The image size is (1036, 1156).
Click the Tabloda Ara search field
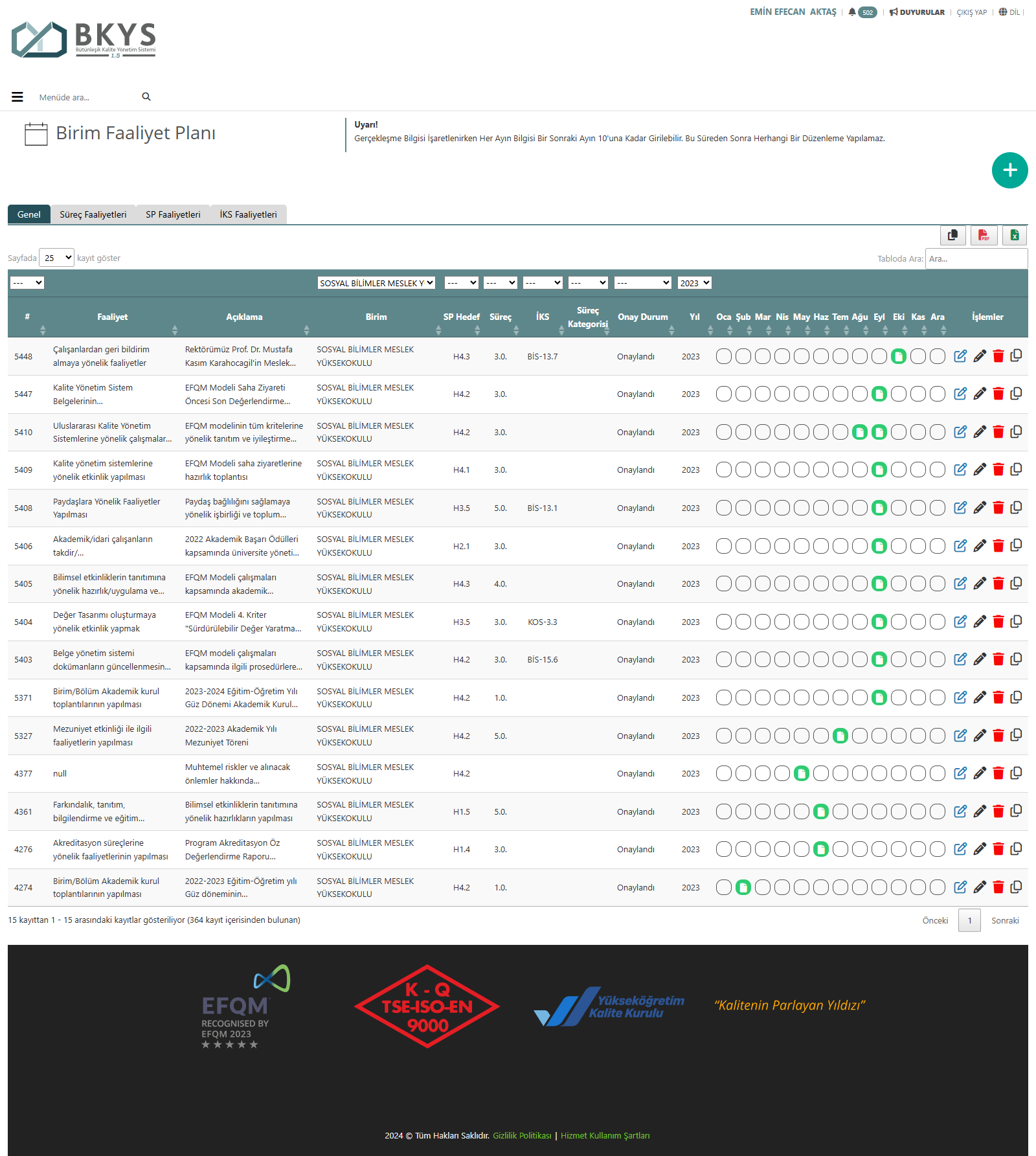tap(976, 258)
